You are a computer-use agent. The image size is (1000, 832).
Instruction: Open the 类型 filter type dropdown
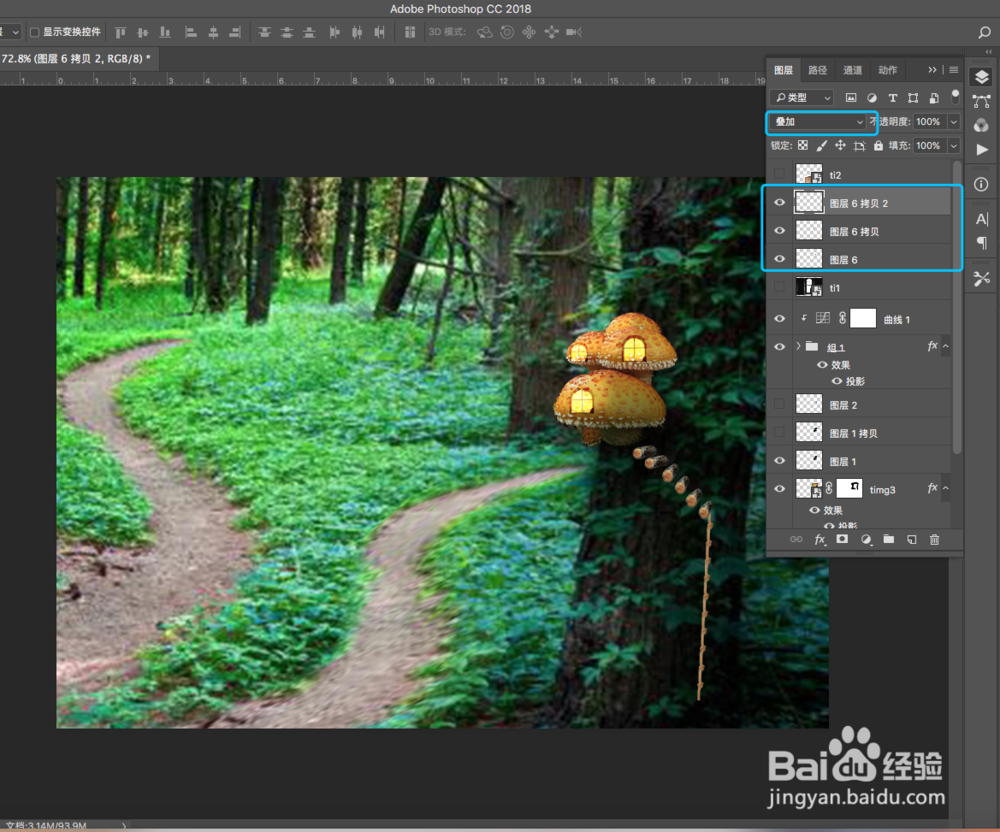pos(802,98)
